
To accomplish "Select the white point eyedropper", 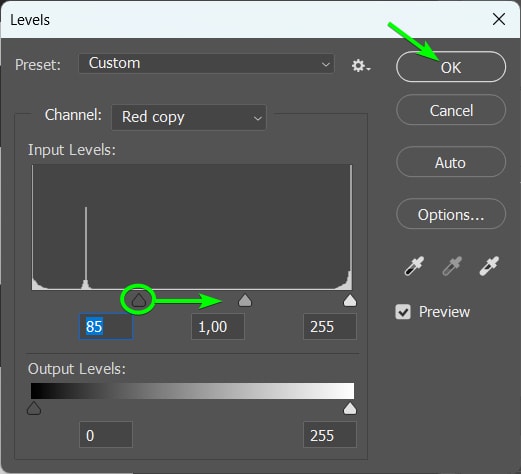I will point(489,266).
